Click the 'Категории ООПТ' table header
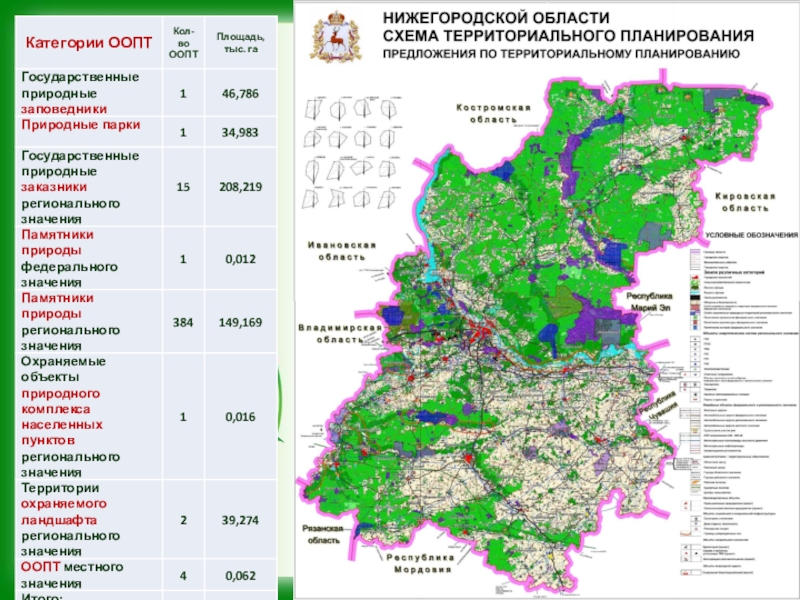 [x=89, y=42]
